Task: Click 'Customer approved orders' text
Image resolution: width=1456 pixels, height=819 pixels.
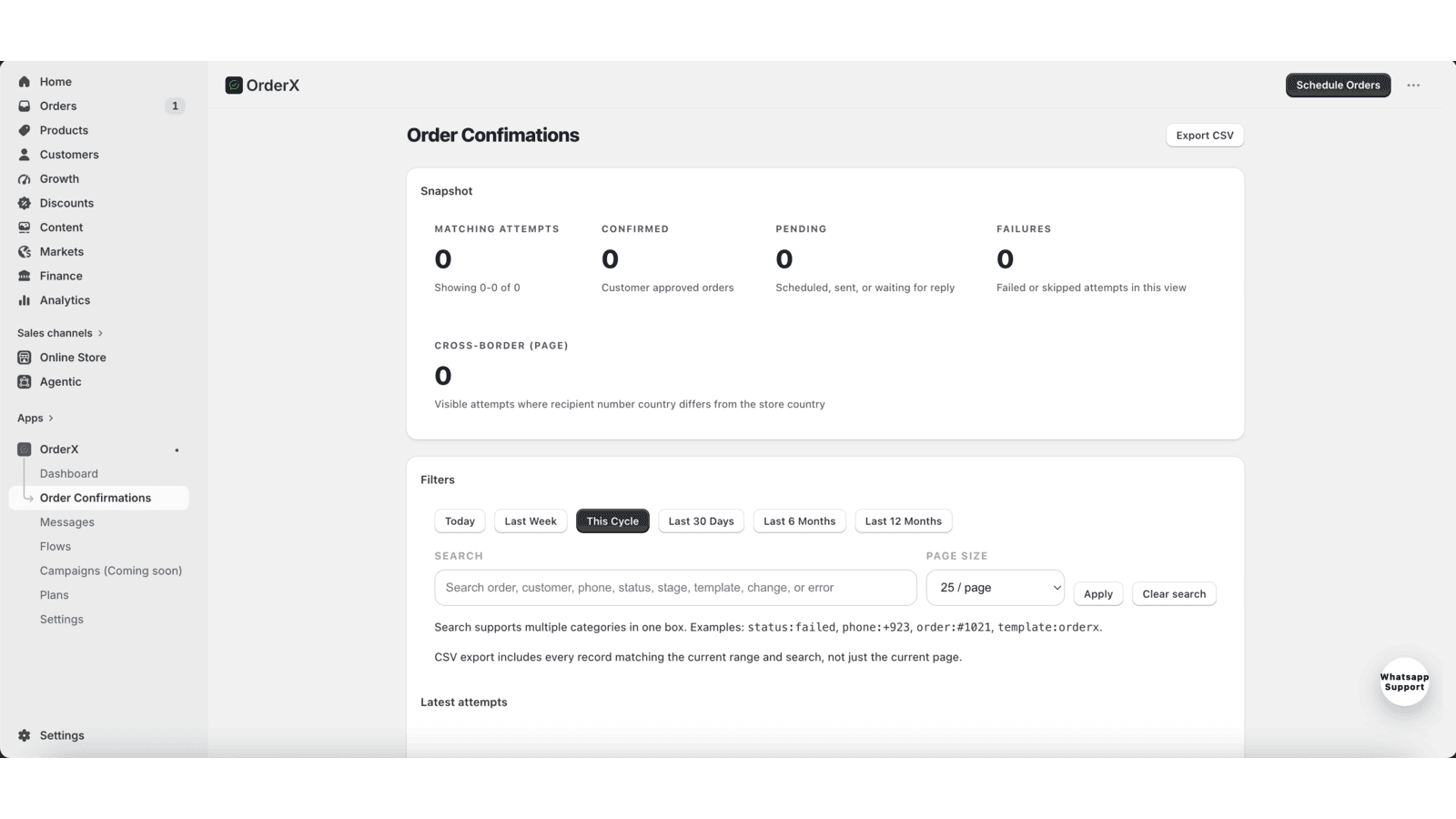Action: (x=667, y=288)
